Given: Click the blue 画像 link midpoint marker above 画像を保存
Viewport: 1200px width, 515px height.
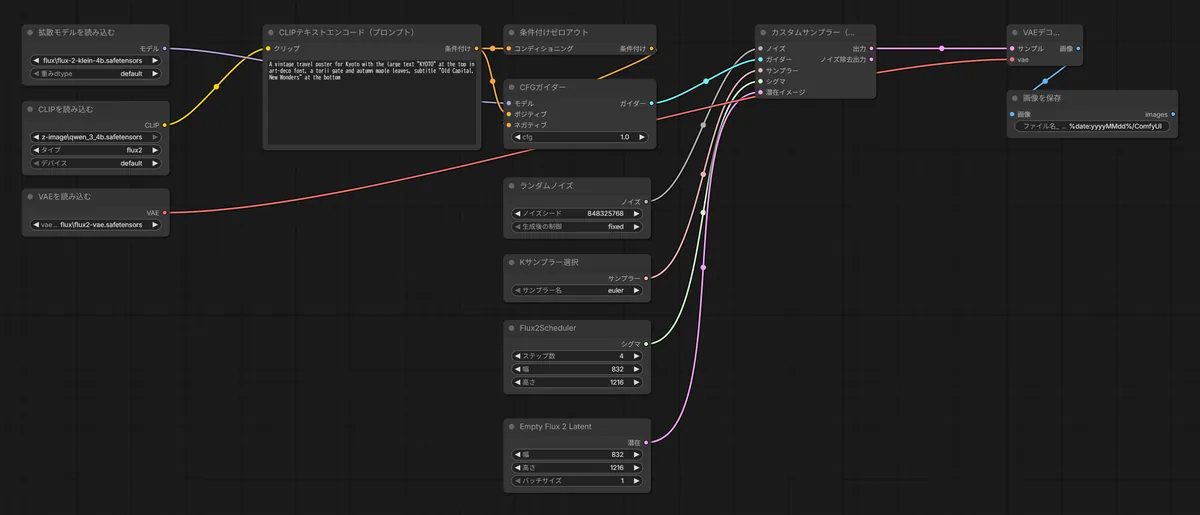Looking at the screenshot, I should tap(1045, 81).
